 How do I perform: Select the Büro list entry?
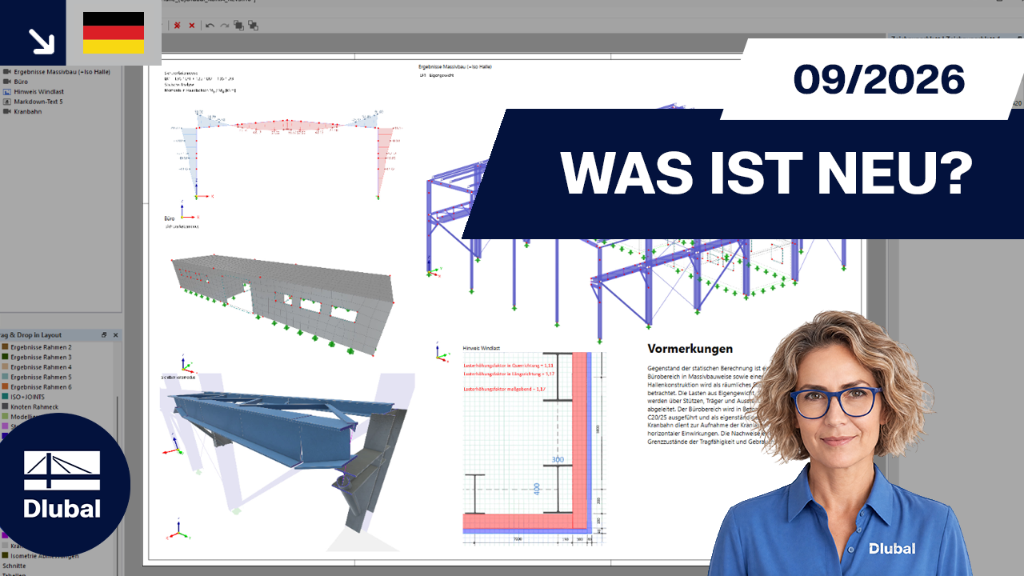click(x=21, y=82)
